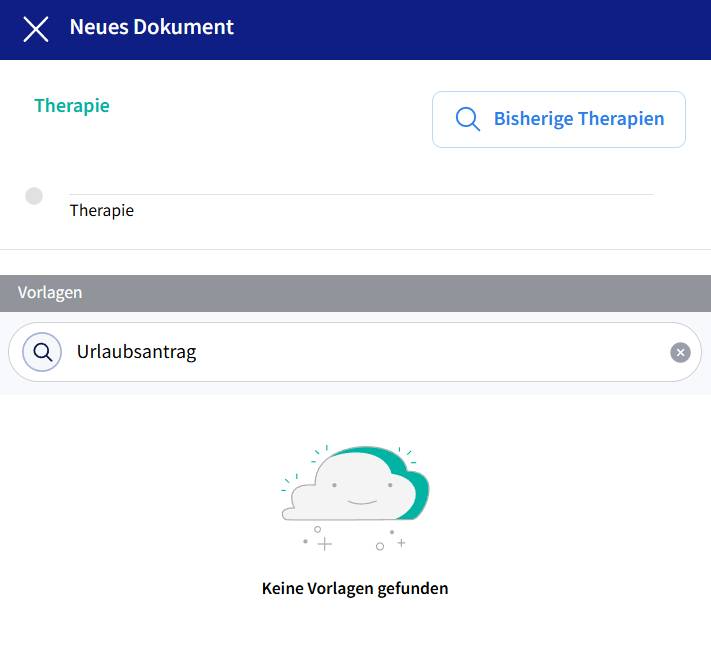Click the magnifier icon in Bisherige Therapien
711x647 pixels.
pyautogui.click(x=467, y=119)
